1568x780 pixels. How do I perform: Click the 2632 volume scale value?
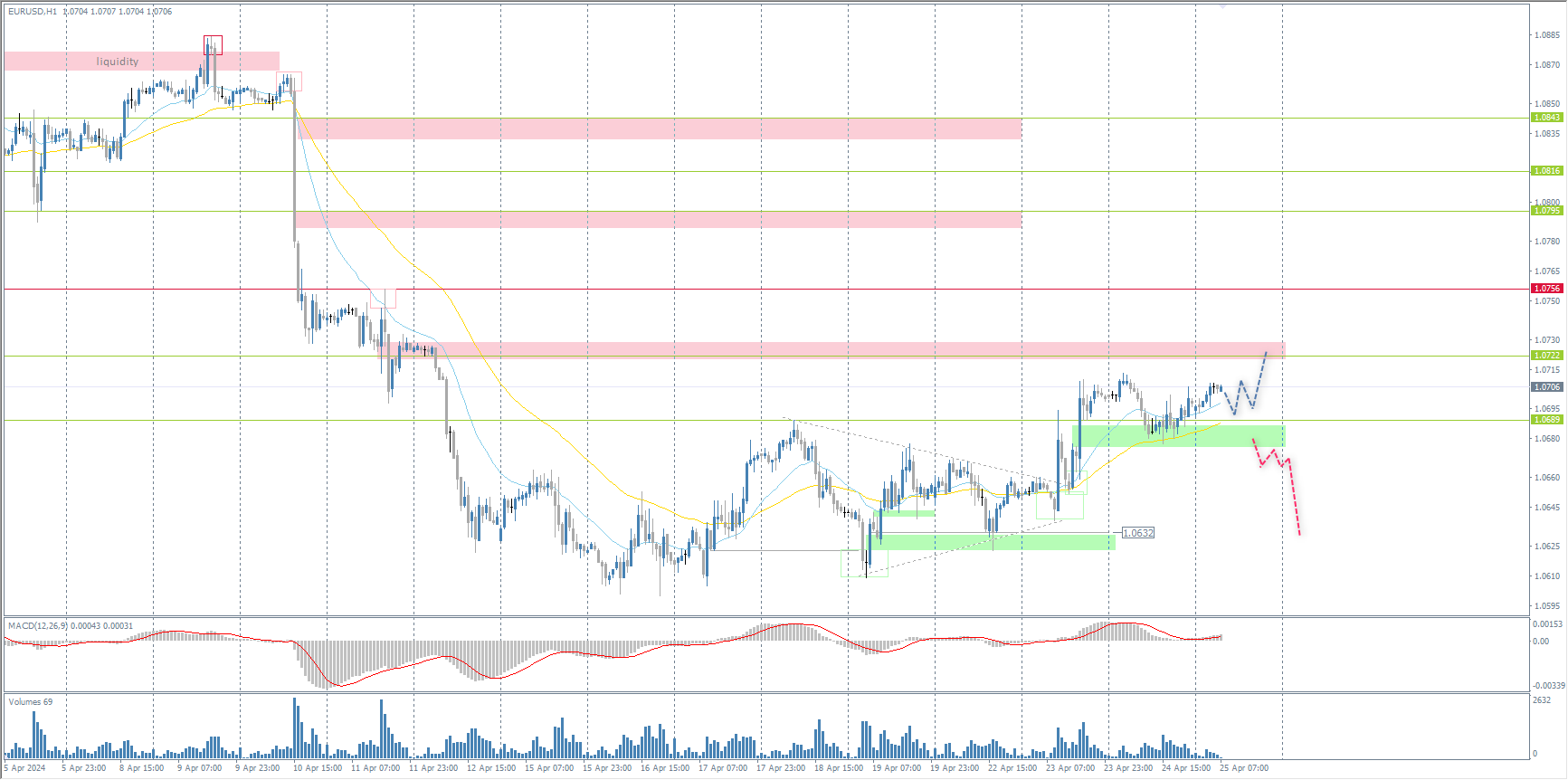point(1541,700)
